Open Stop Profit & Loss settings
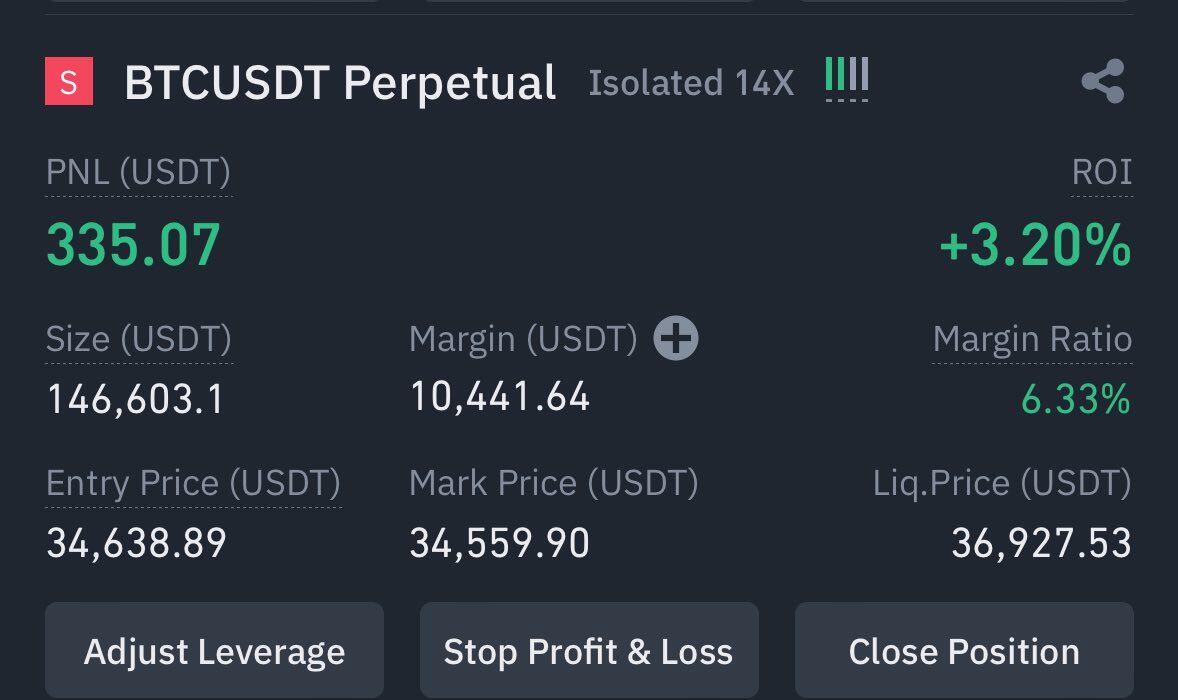This screenshot has height=700, width=1178. click(589, 650)
